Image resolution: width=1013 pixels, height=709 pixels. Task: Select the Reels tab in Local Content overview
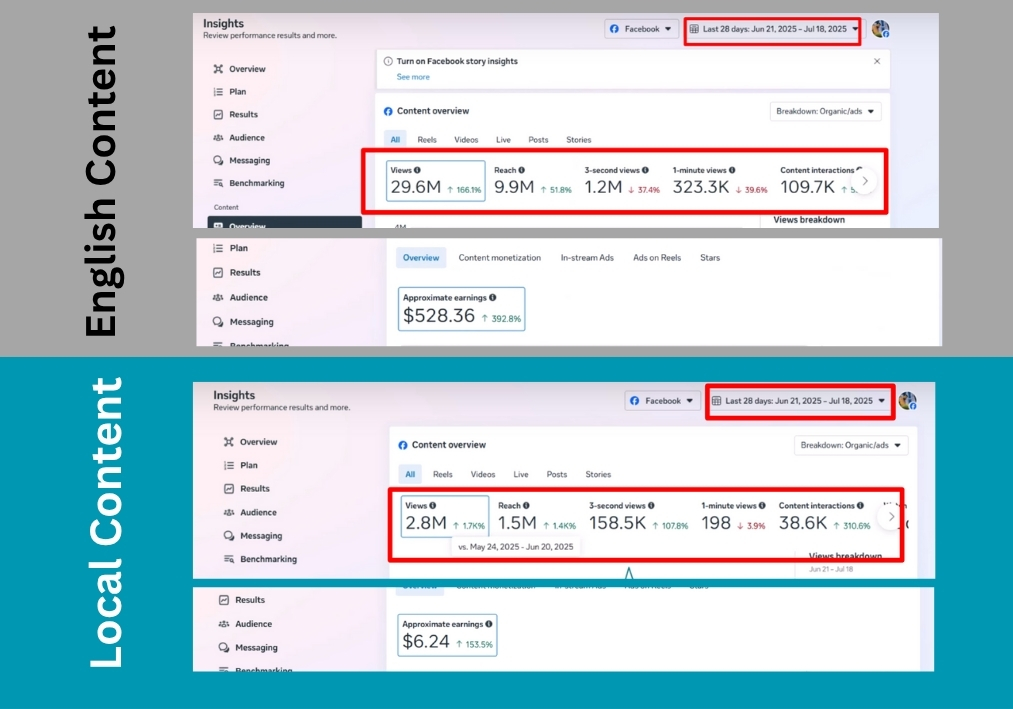pos(443,474)
